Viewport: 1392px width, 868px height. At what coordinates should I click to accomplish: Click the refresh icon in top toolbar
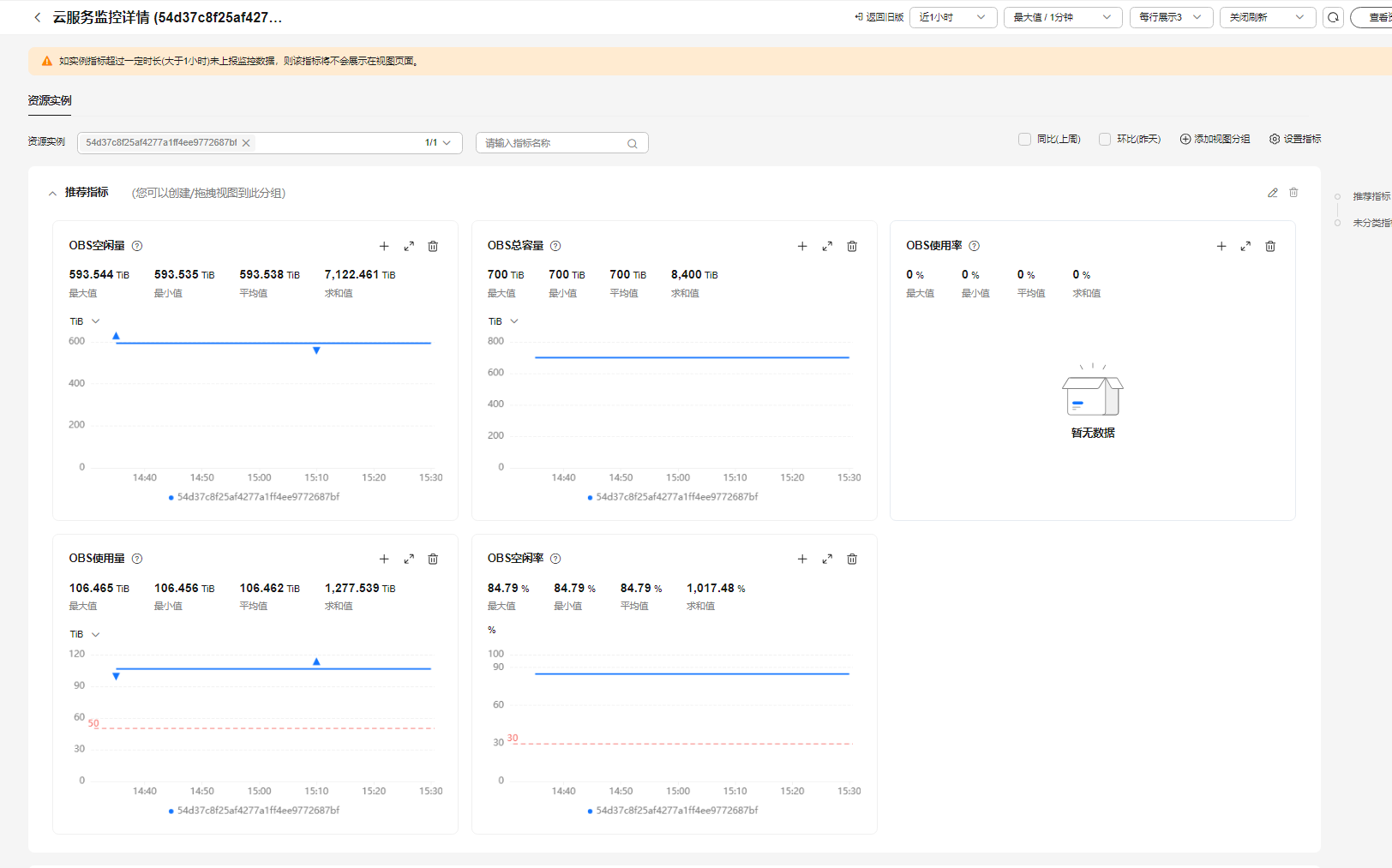point(1333,17)
